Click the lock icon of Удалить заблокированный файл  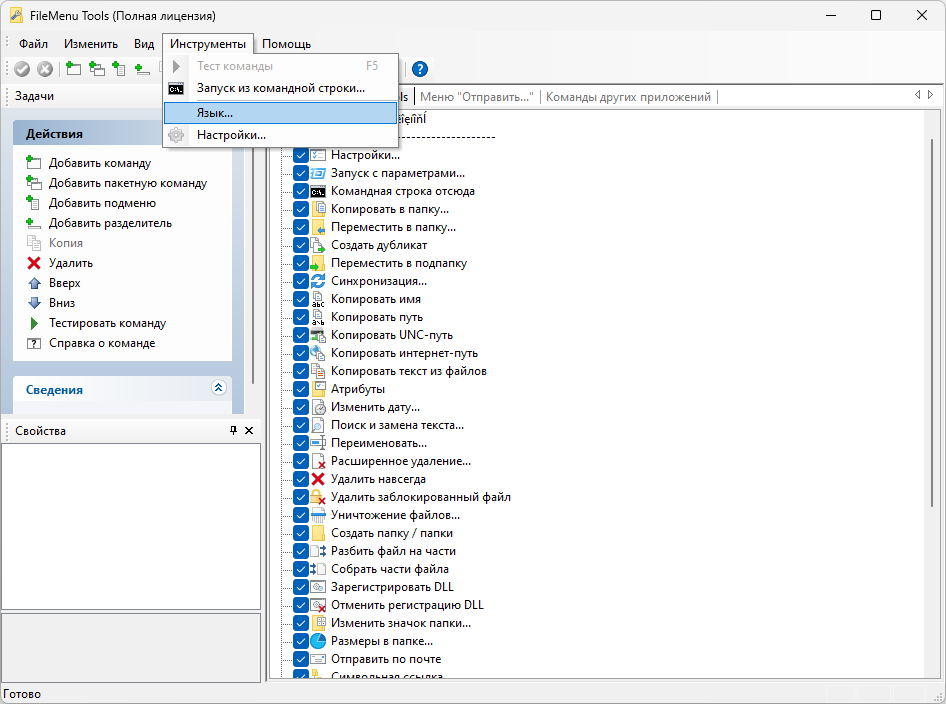click(318, 497)
